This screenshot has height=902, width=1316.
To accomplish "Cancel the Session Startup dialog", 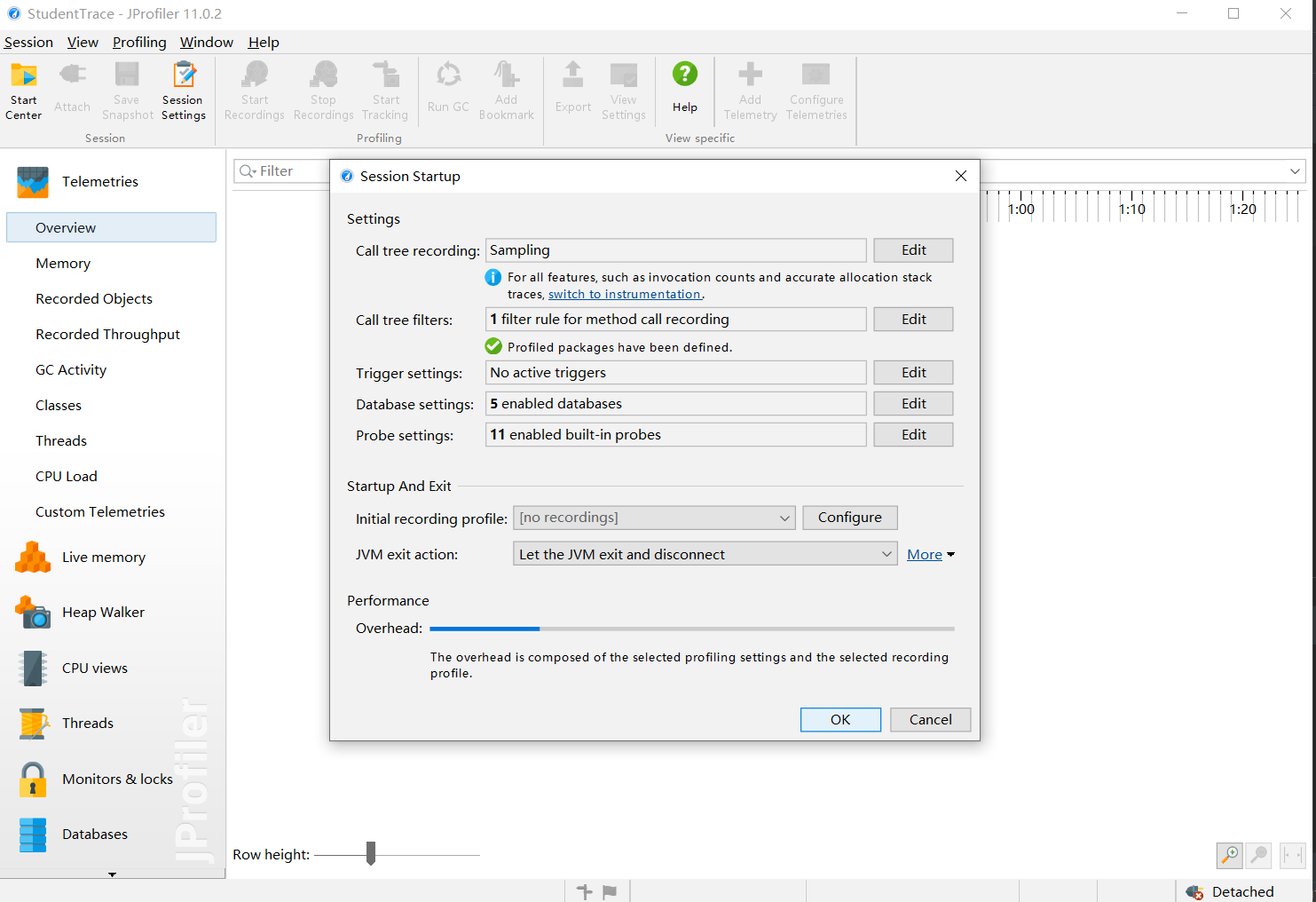I will pyautogui.click(x=930, y=720).
